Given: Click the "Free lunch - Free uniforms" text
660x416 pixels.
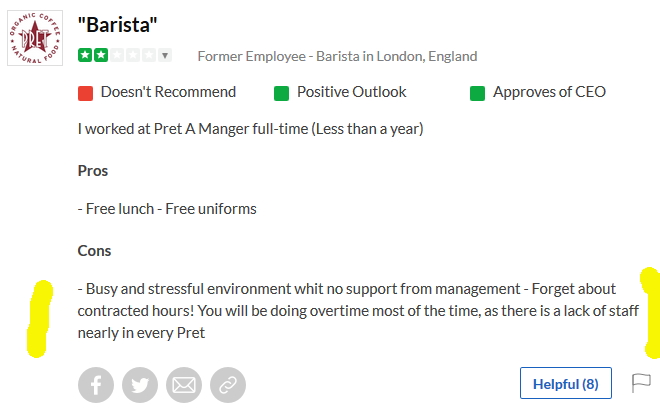Looking at the screenshot, I should (x=167, y=209).
